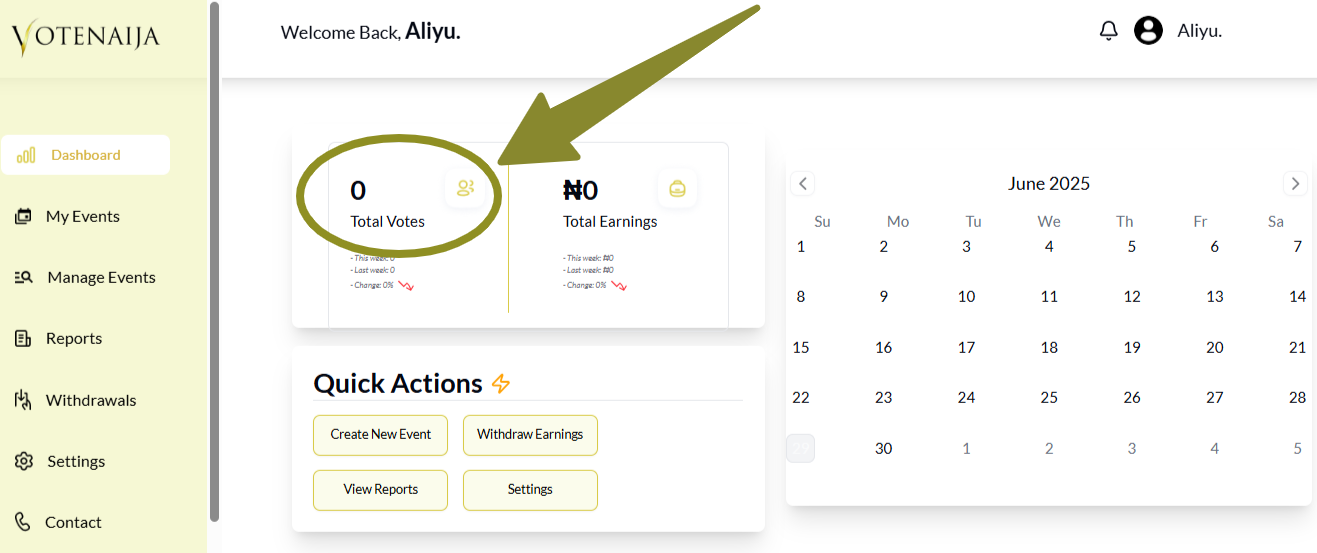
Task: Click the sidebar vertical scrollbar
Action: pos(214,260)
